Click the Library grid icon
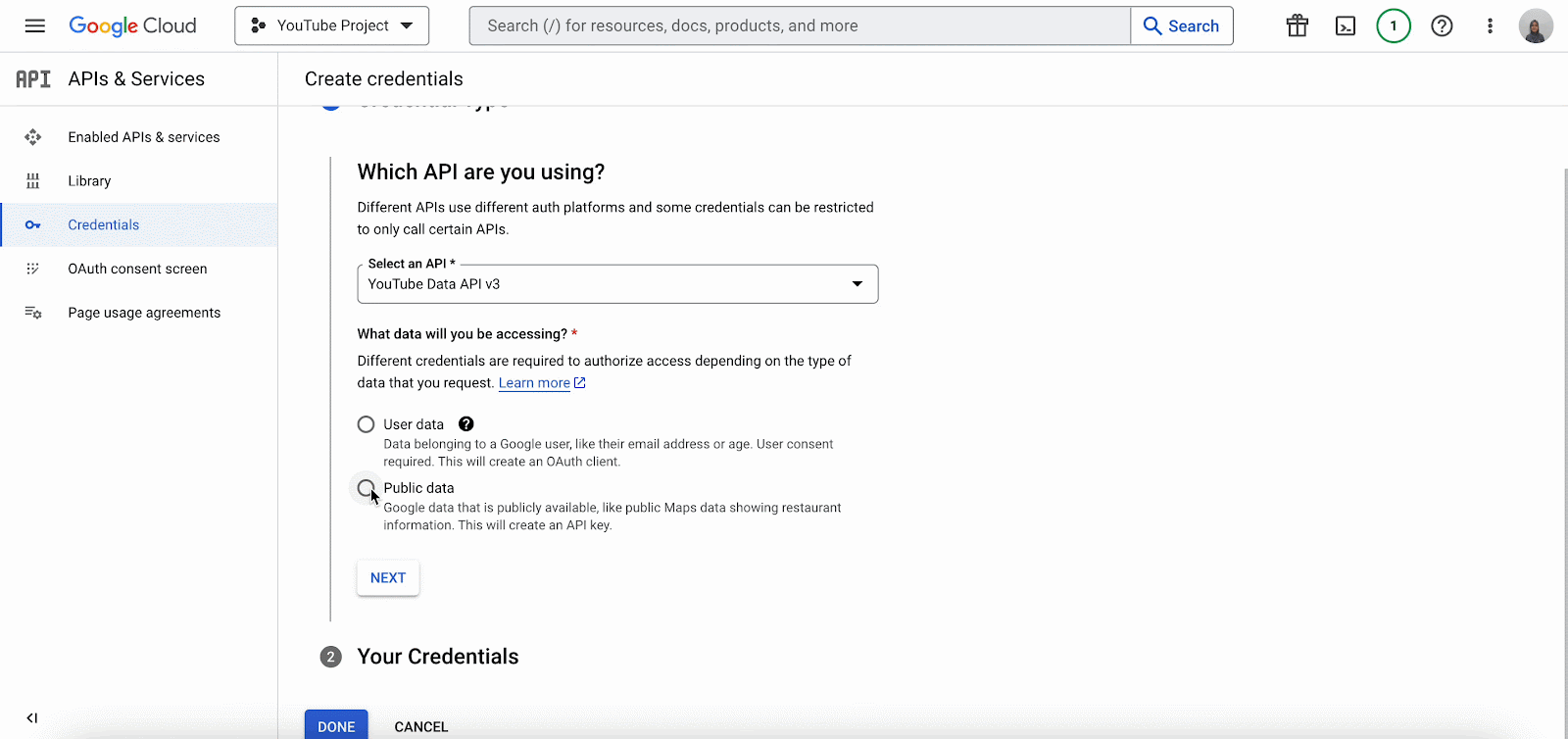 33,181
